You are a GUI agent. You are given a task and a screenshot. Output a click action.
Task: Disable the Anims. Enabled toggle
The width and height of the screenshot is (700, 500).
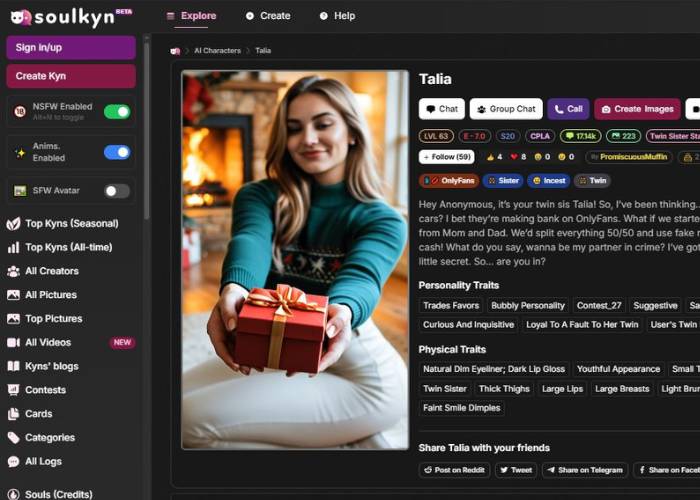(x=117, y=152)
